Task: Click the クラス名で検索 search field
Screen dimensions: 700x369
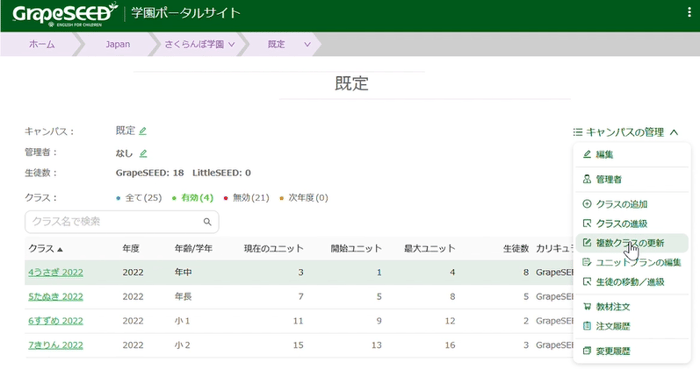Action: coord(122,222)
